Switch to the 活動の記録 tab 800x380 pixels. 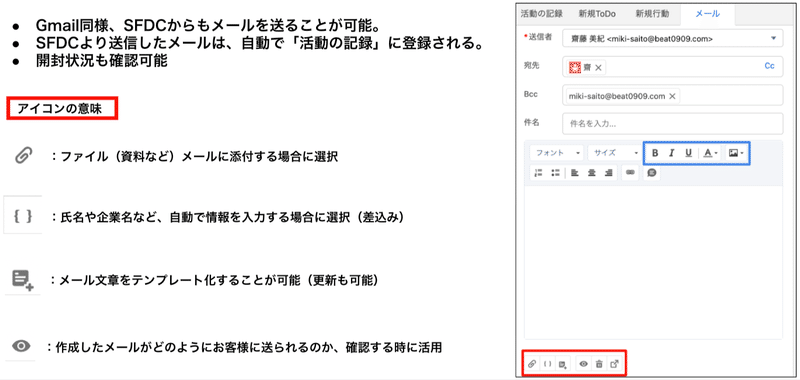541,14
